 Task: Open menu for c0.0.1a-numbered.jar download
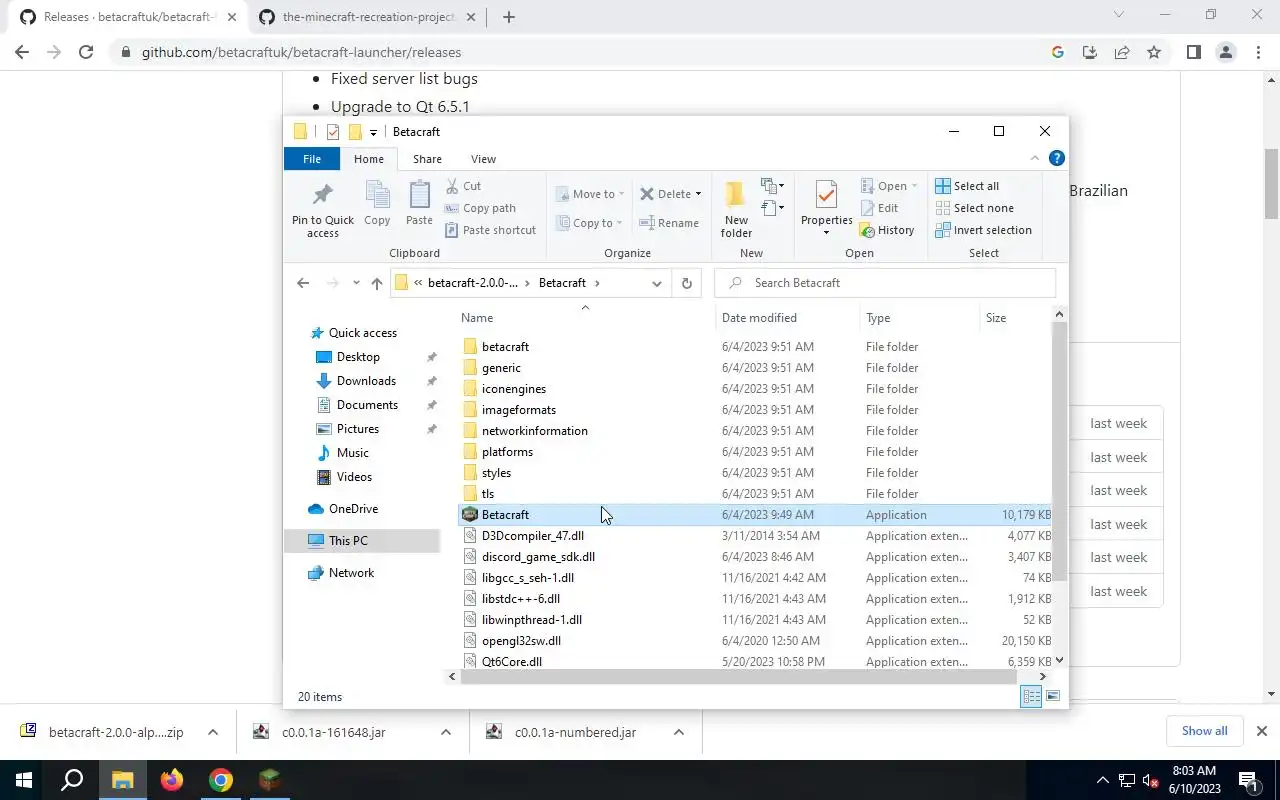click(679, 732)
